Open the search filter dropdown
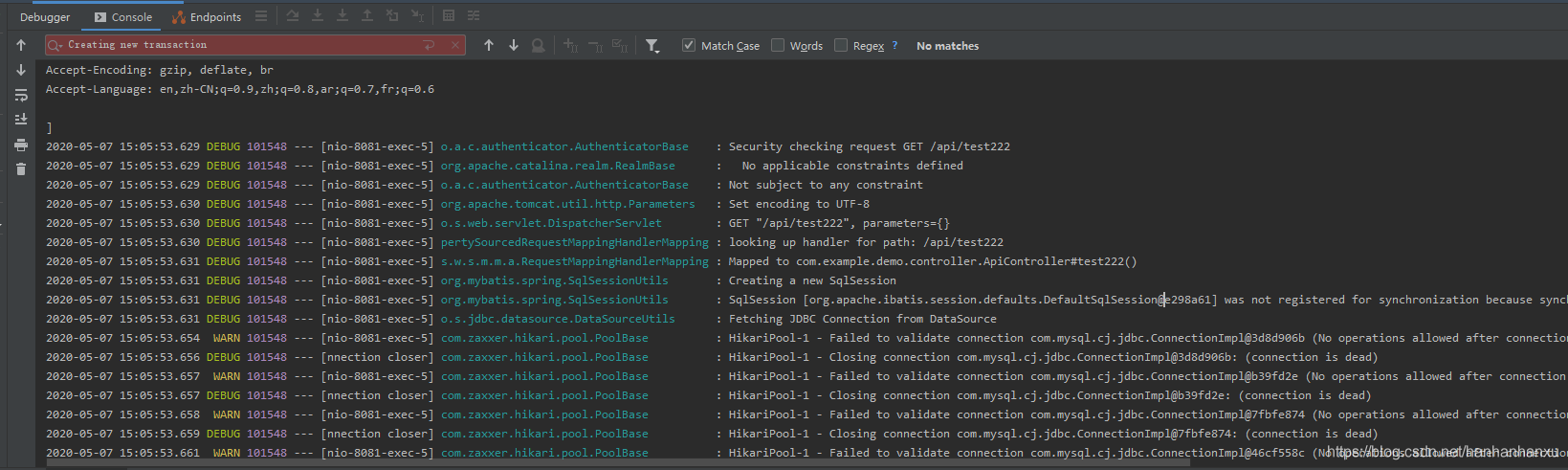 click(x=652, y=45)
